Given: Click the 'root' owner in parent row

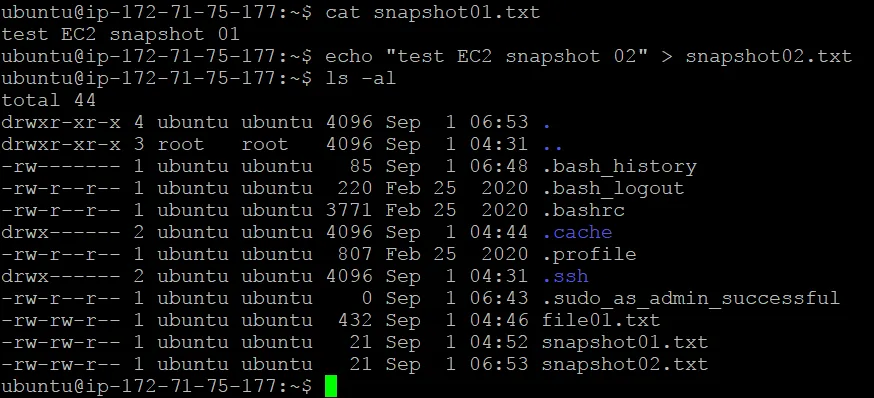Looking at the screenshot, I should [x=181, y=144].
